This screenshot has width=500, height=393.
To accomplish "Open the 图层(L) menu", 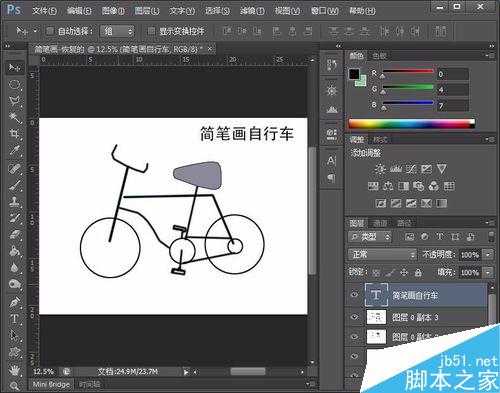I will pos(147,11).
